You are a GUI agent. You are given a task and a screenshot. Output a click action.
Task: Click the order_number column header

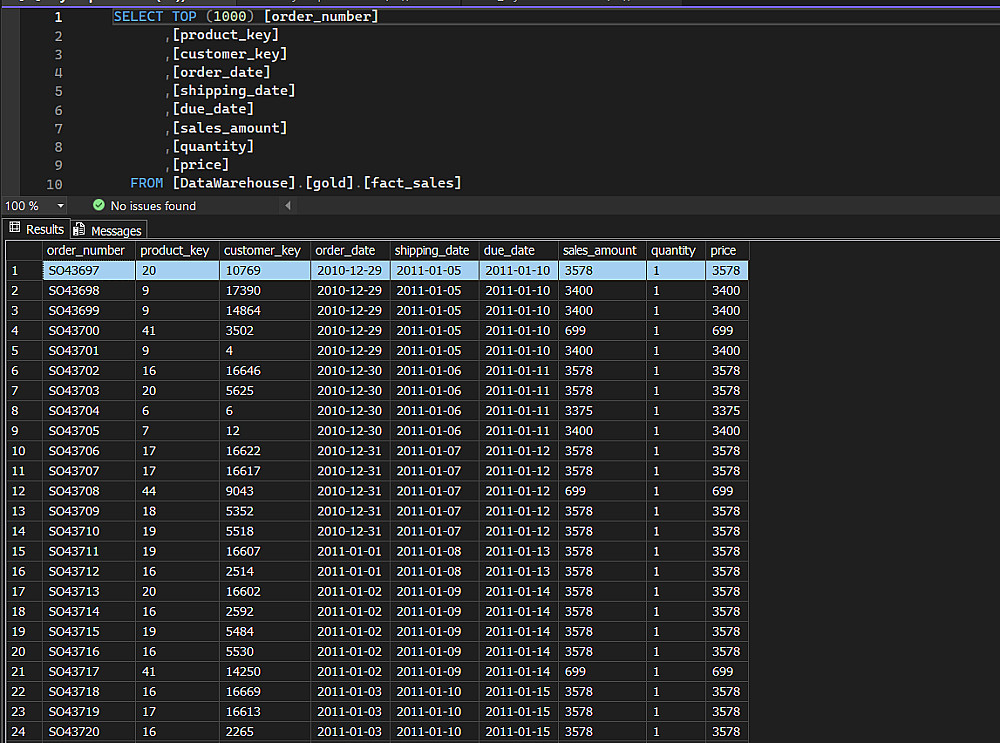pos(86,250)
